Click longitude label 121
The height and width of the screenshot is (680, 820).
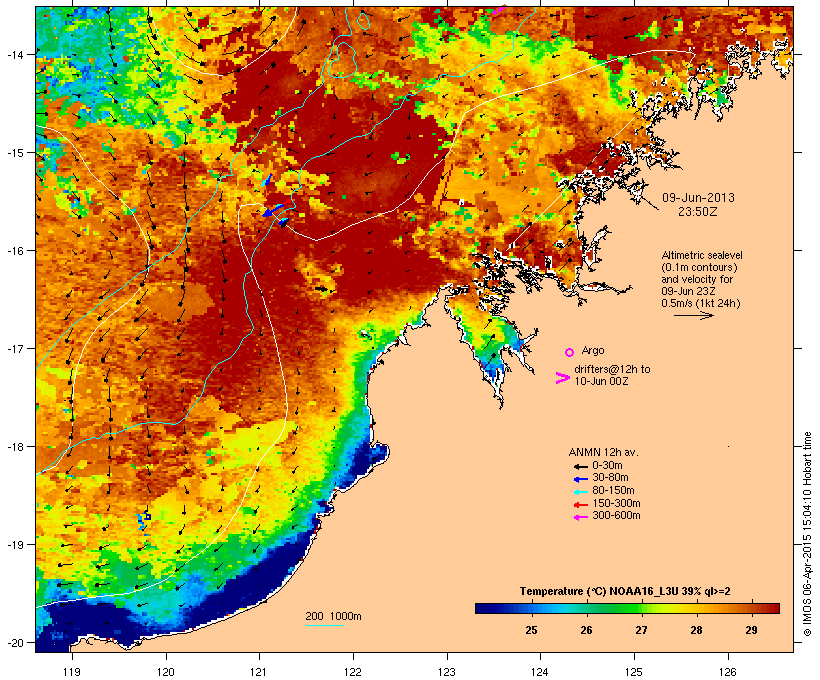[259, 672]
